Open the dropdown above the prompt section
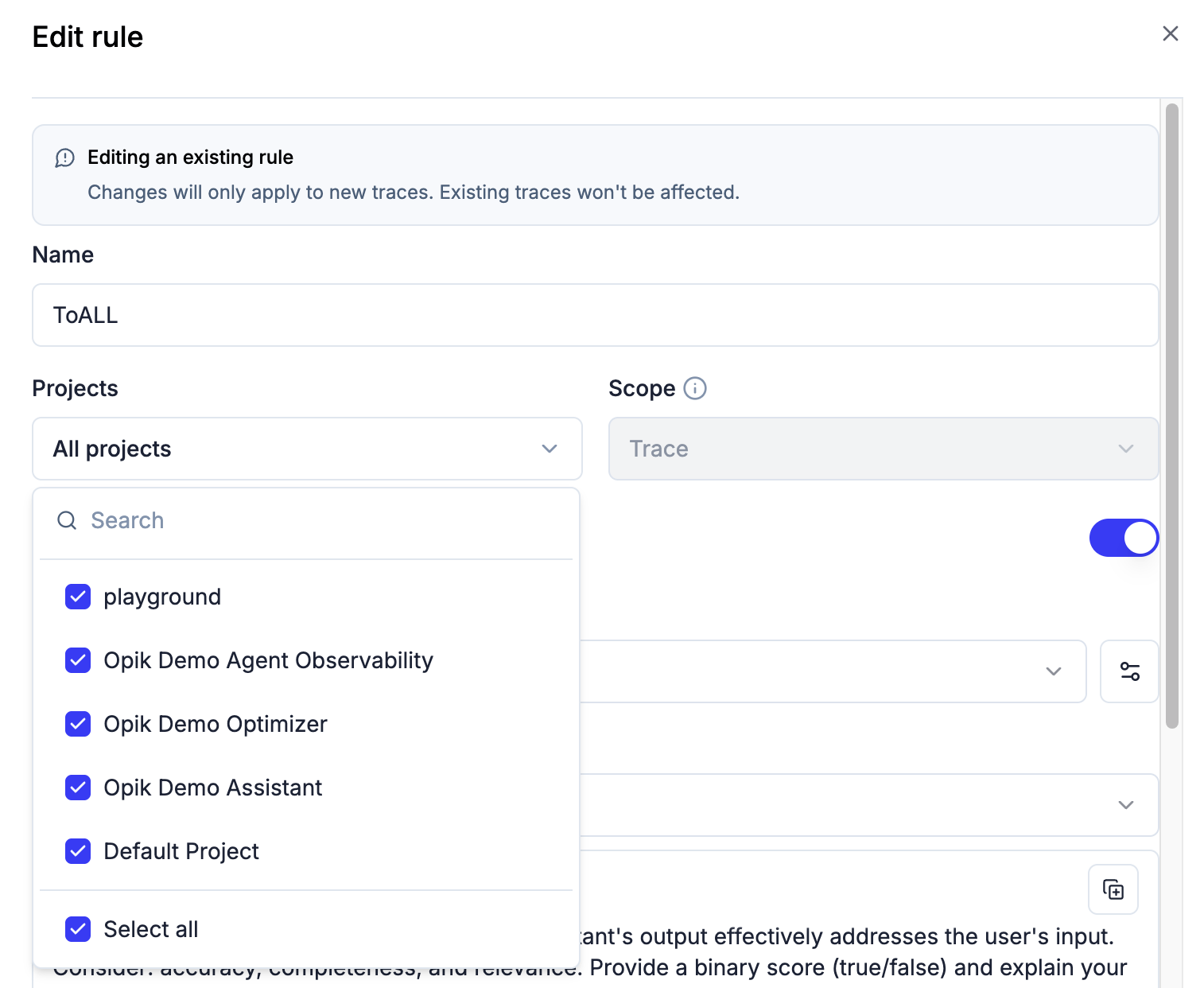Image resolution: width=1204 pixels, height=988 pixels. 1124,805
